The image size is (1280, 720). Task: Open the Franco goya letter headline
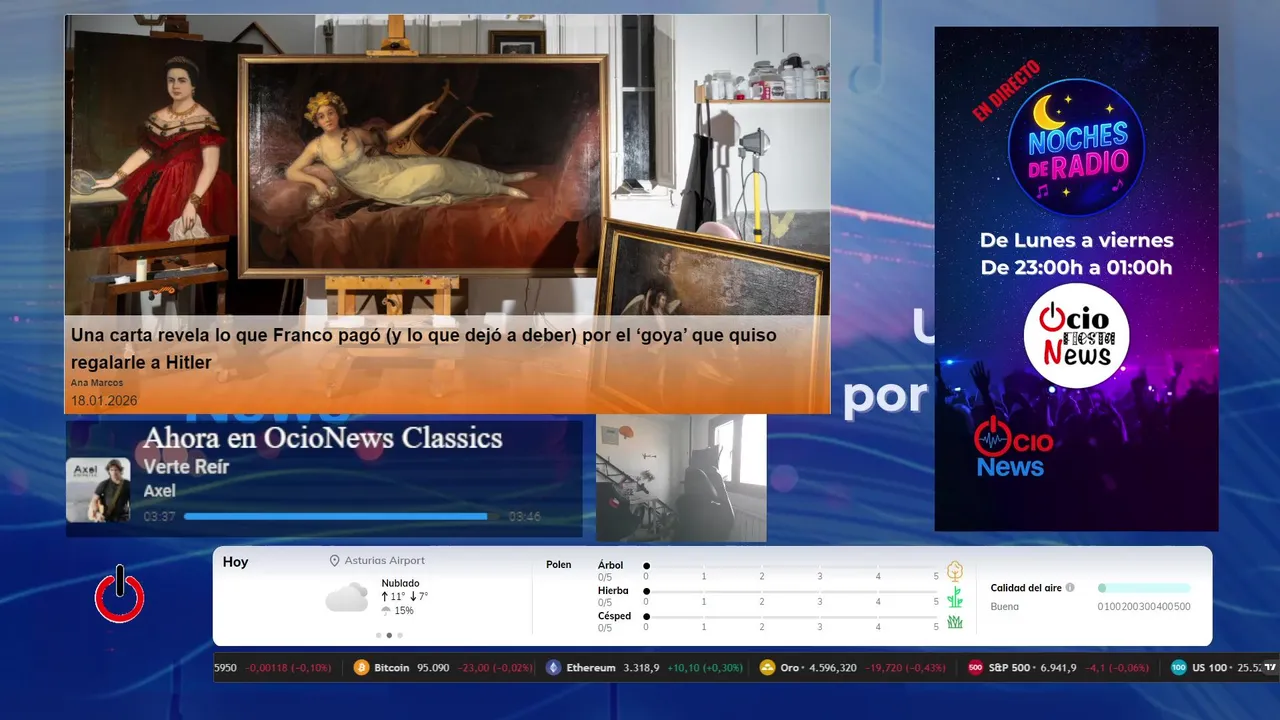click(423, 348)
